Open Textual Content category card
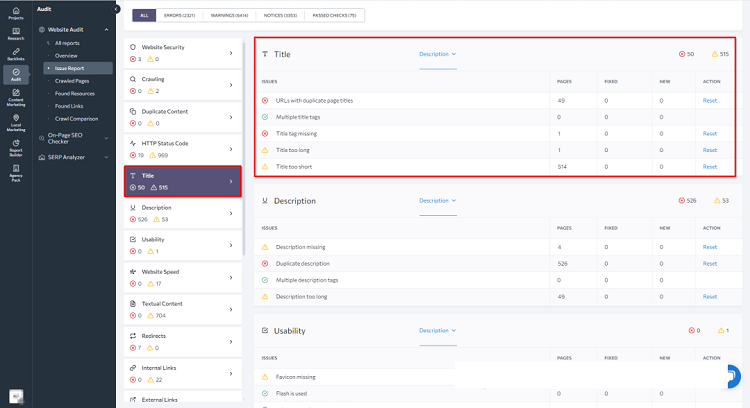 point(183,309)
